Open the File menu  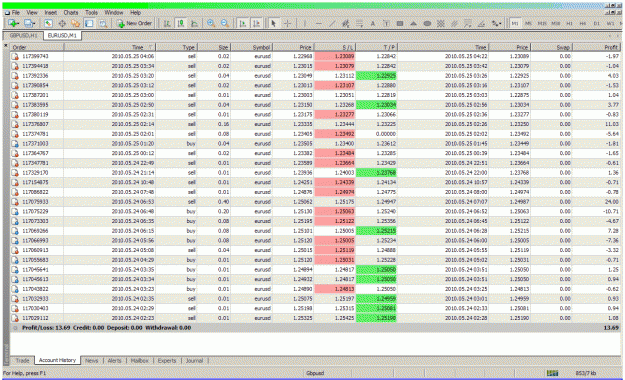point(16,13)
